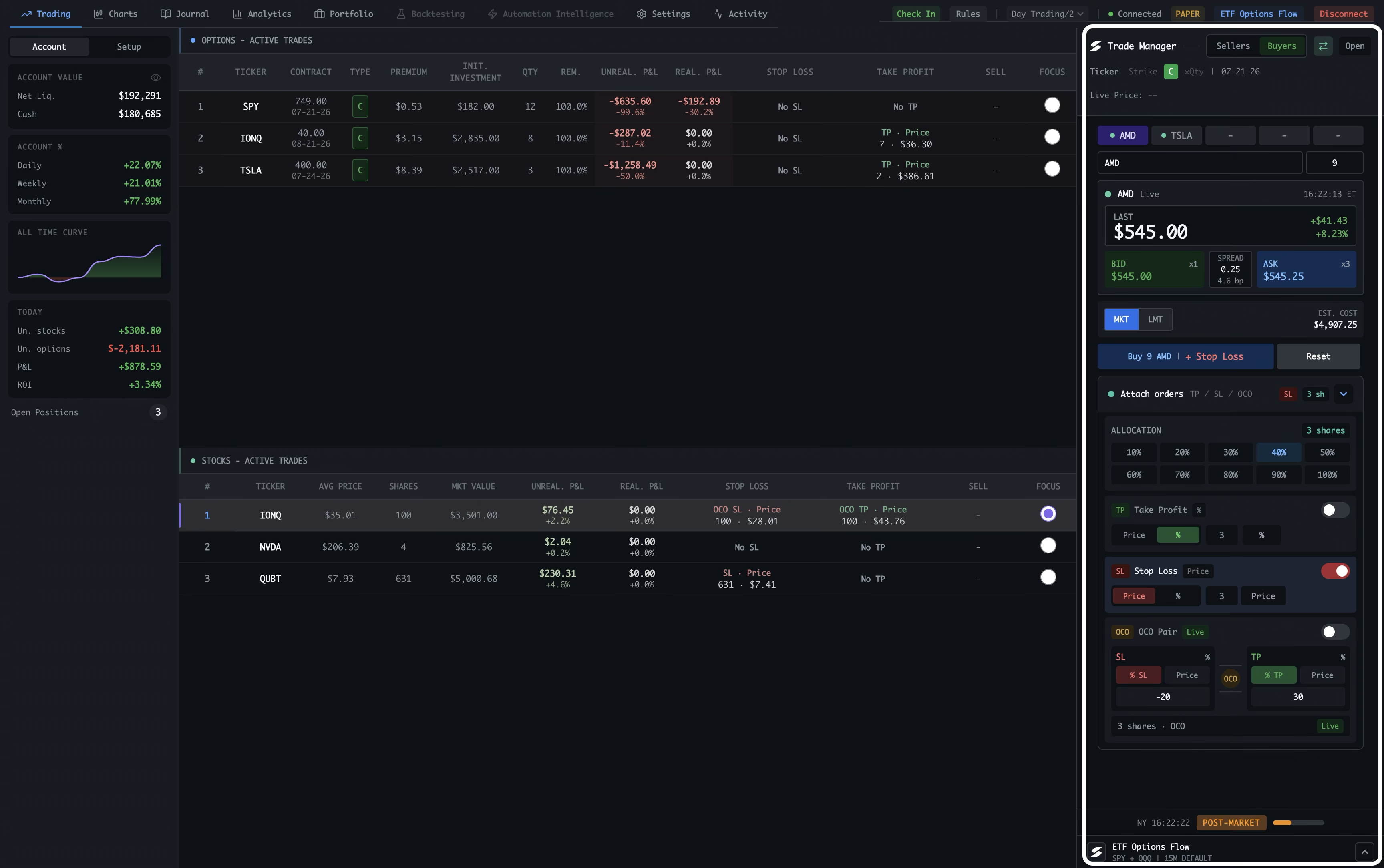1384x868 pixels.
Task: Expand the ETF Options Flow panel
Action: 1364,852
